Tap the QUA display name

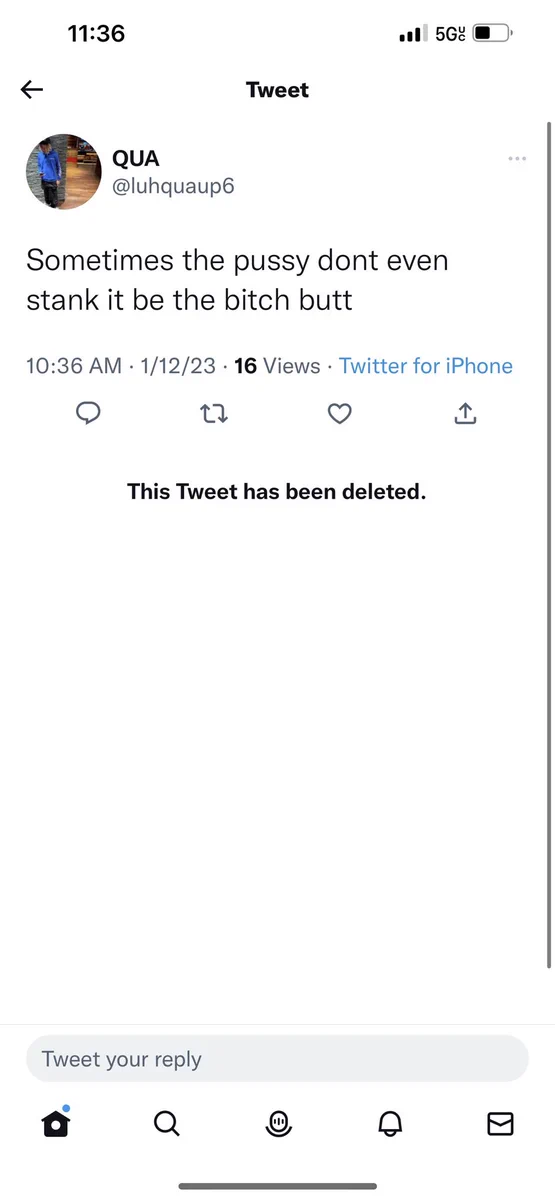pyautogui.click(x=135, y=159)
